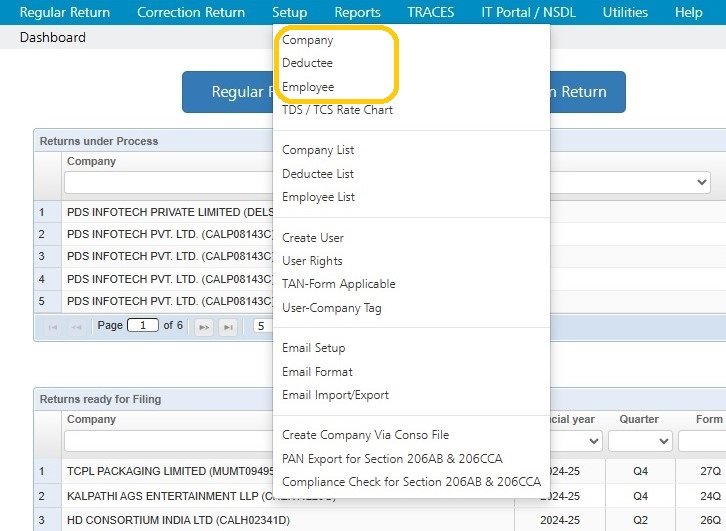Open Email Format option
Viewport: 726px width, 531px height.
coord(318,371)
